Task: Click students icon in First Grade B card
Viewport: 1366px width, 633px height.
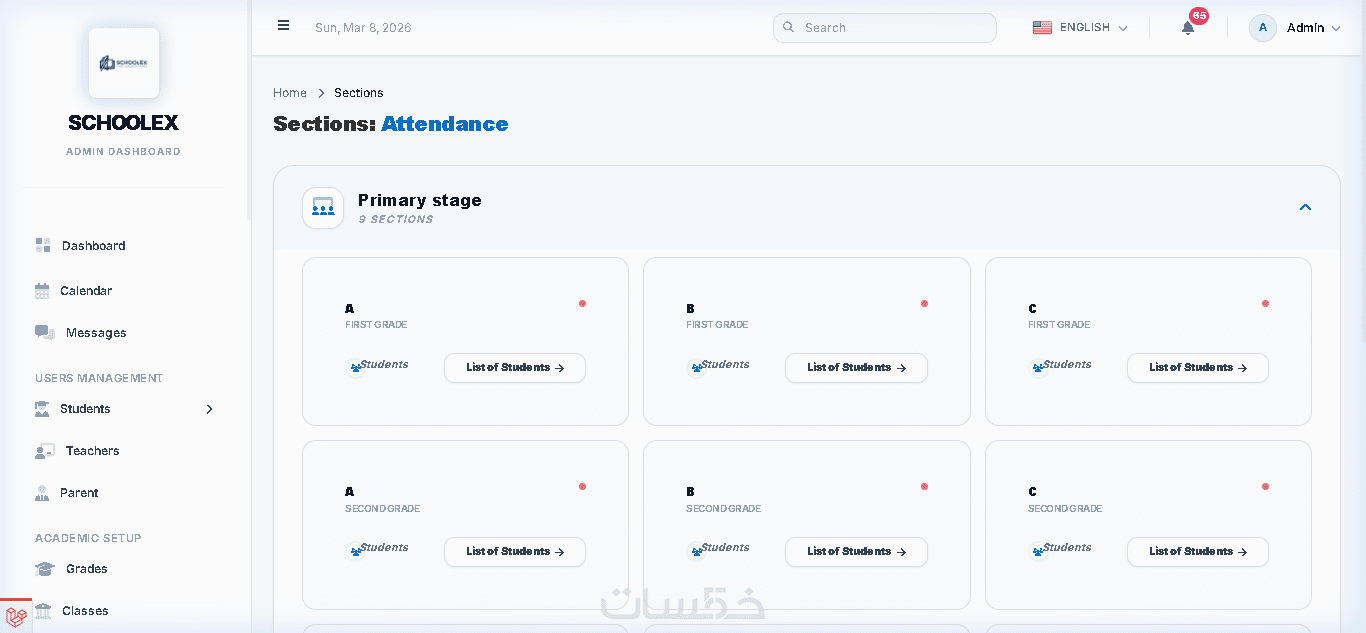Action: click(x=696, y=368)
